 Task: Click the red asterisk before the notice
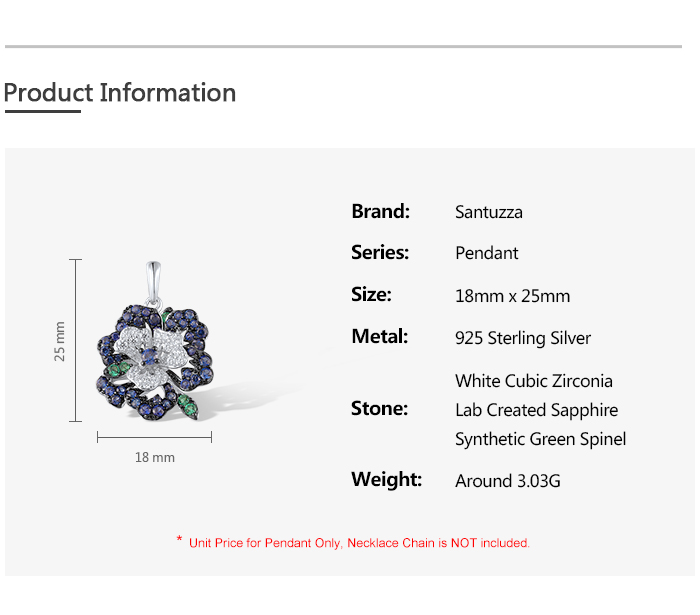tap(179, 541)
